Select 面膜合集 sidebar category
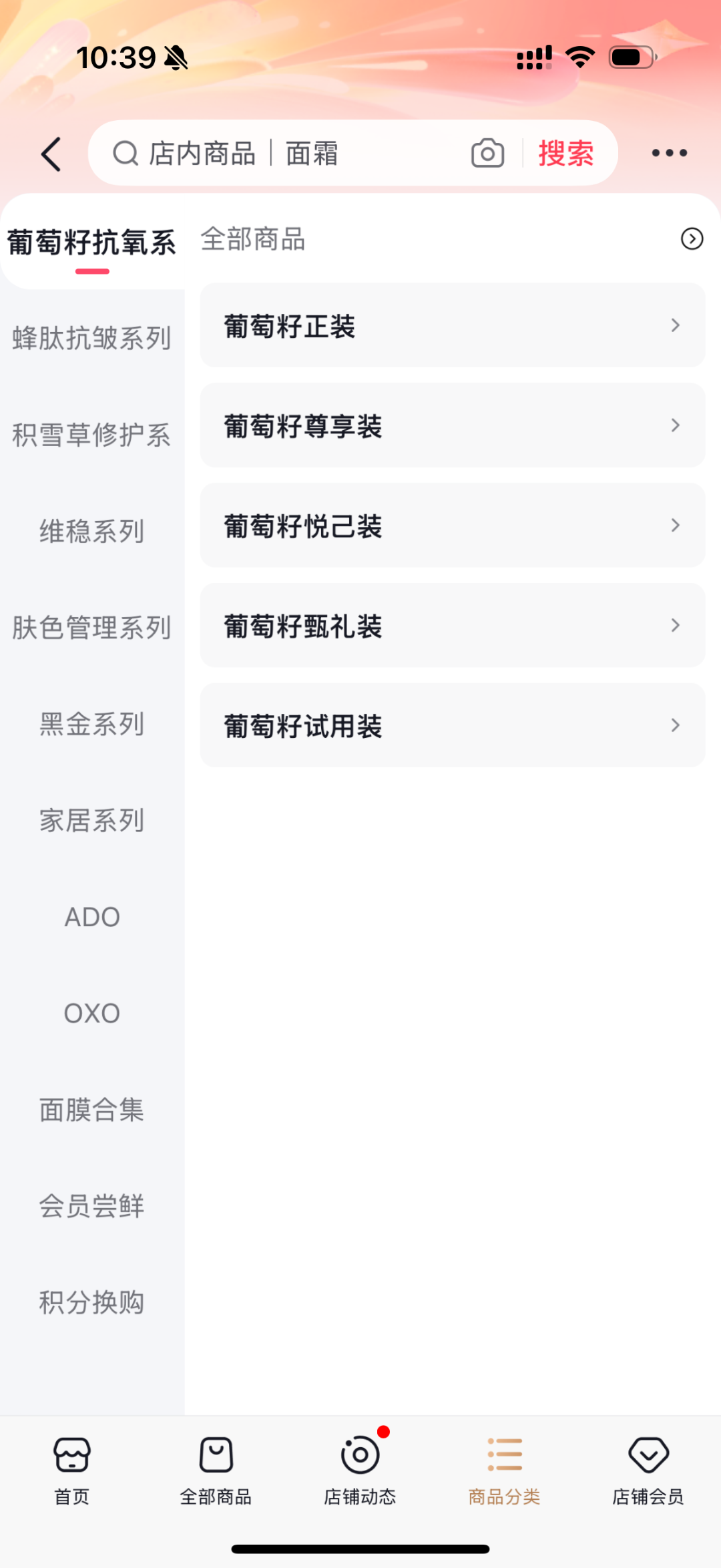721x1568 pixels. point(92,1110)
